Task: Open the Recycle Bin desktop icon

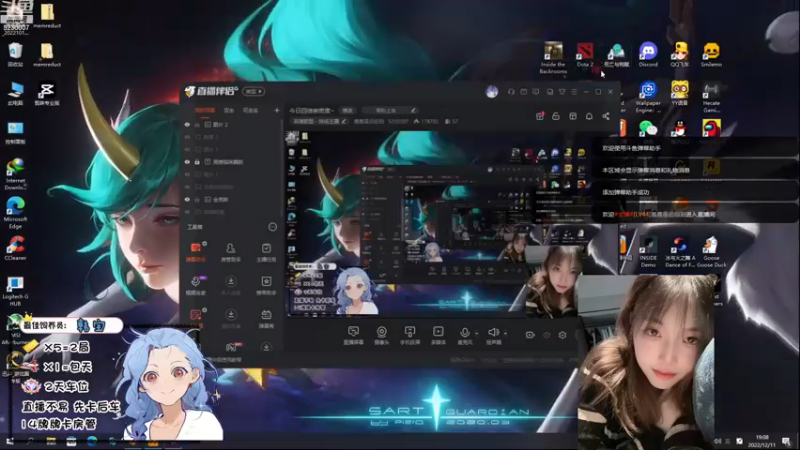Action: 15,55
